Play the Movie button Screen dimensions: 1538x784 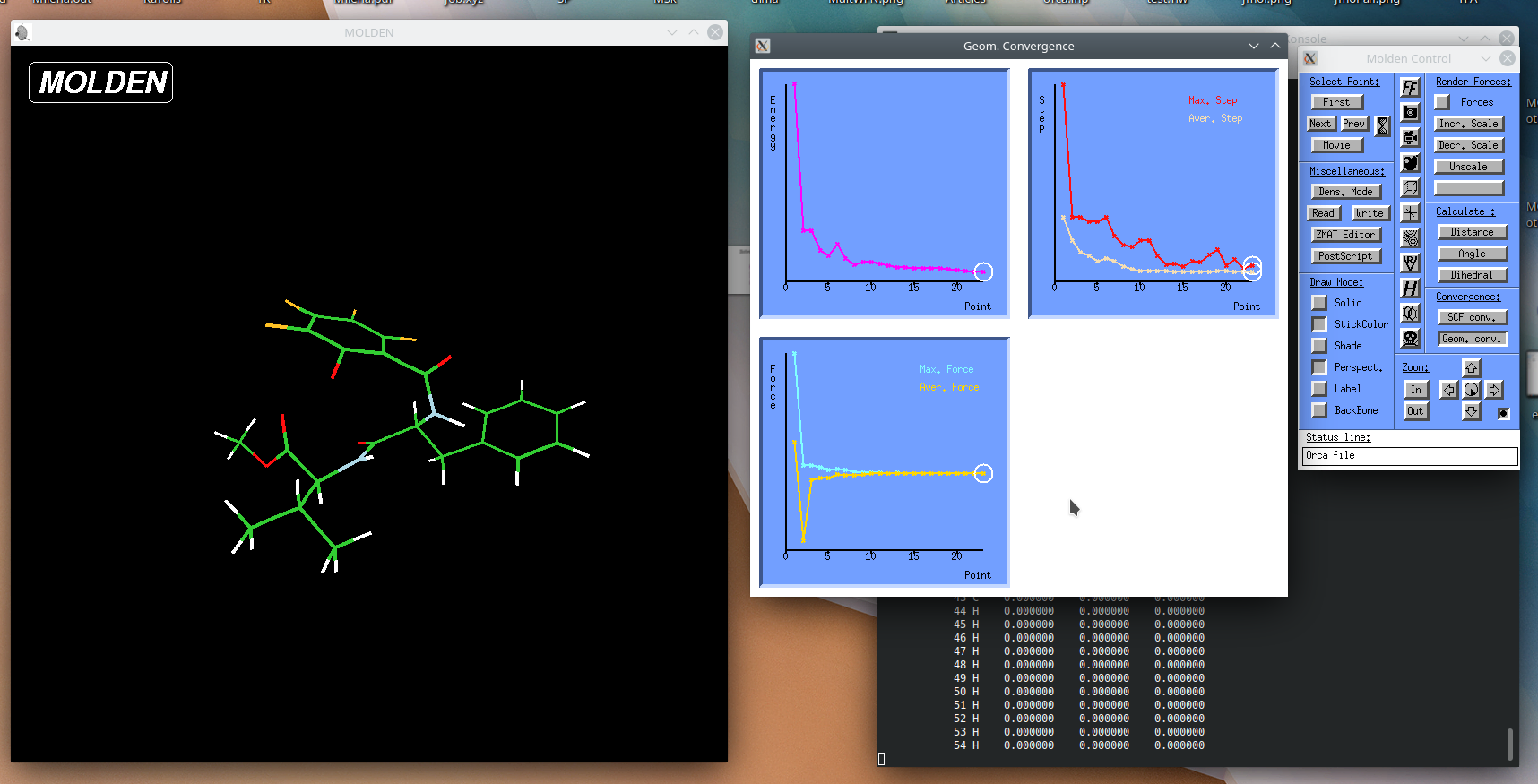pos(1336,145)
